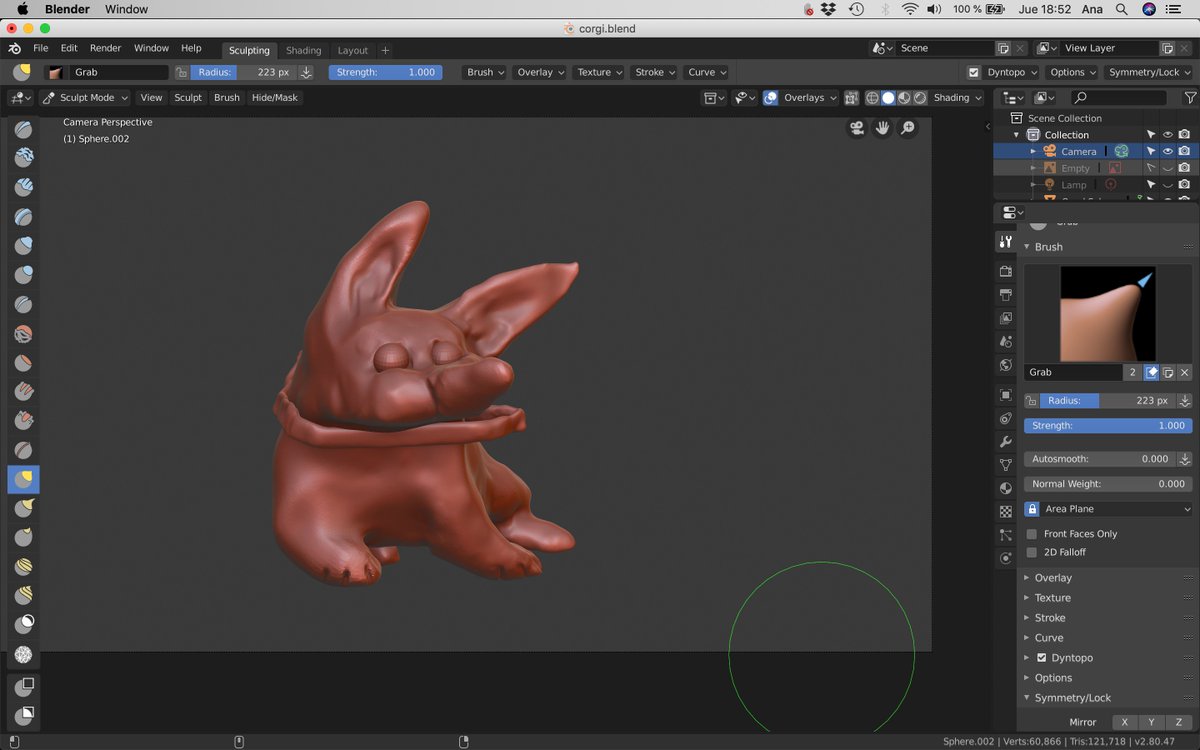
Task: Select the Border Mask tool
Action: click(x=23, y=687)
